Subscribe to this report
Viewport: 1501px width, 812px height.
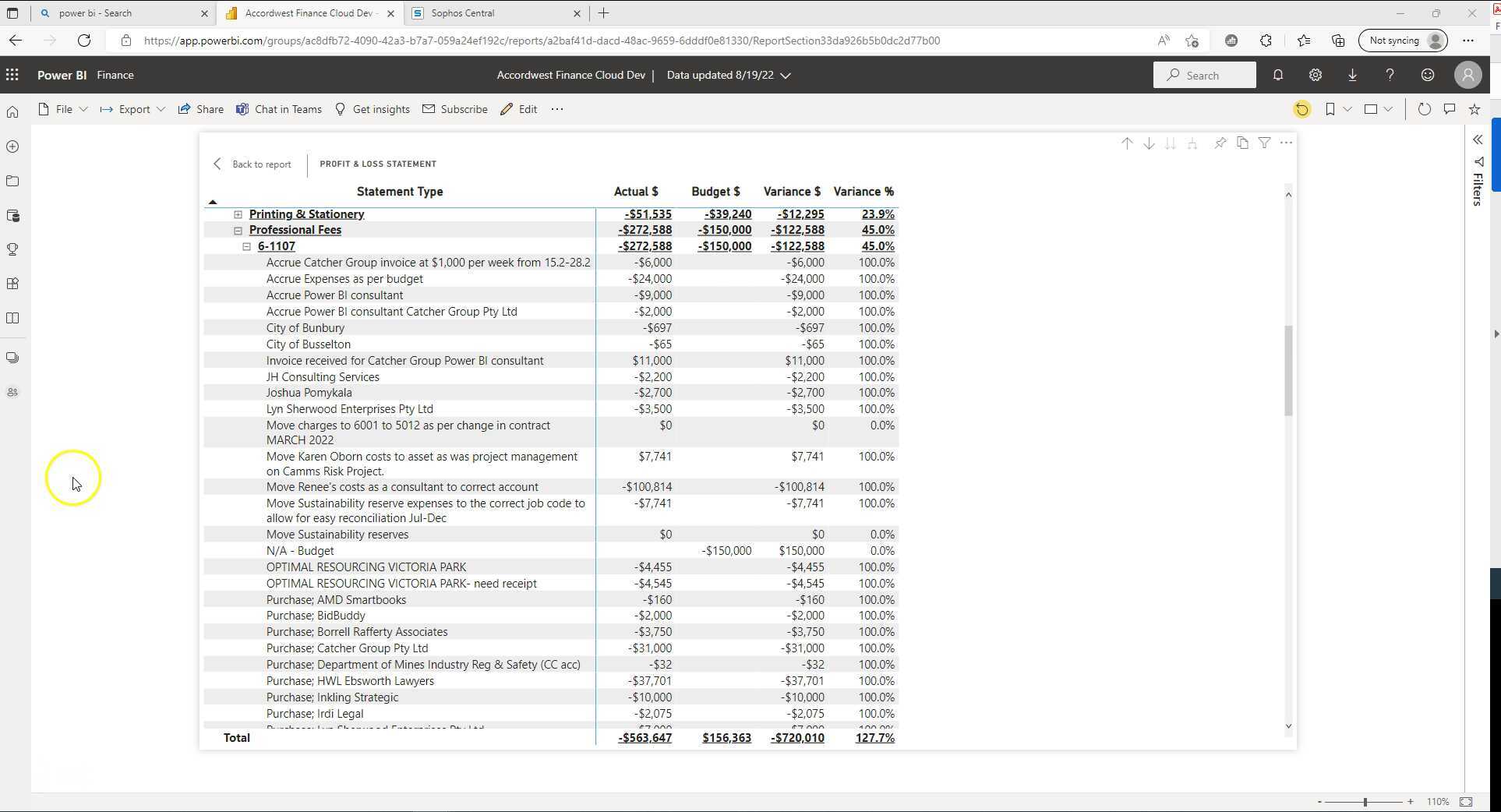pos(454,109)
